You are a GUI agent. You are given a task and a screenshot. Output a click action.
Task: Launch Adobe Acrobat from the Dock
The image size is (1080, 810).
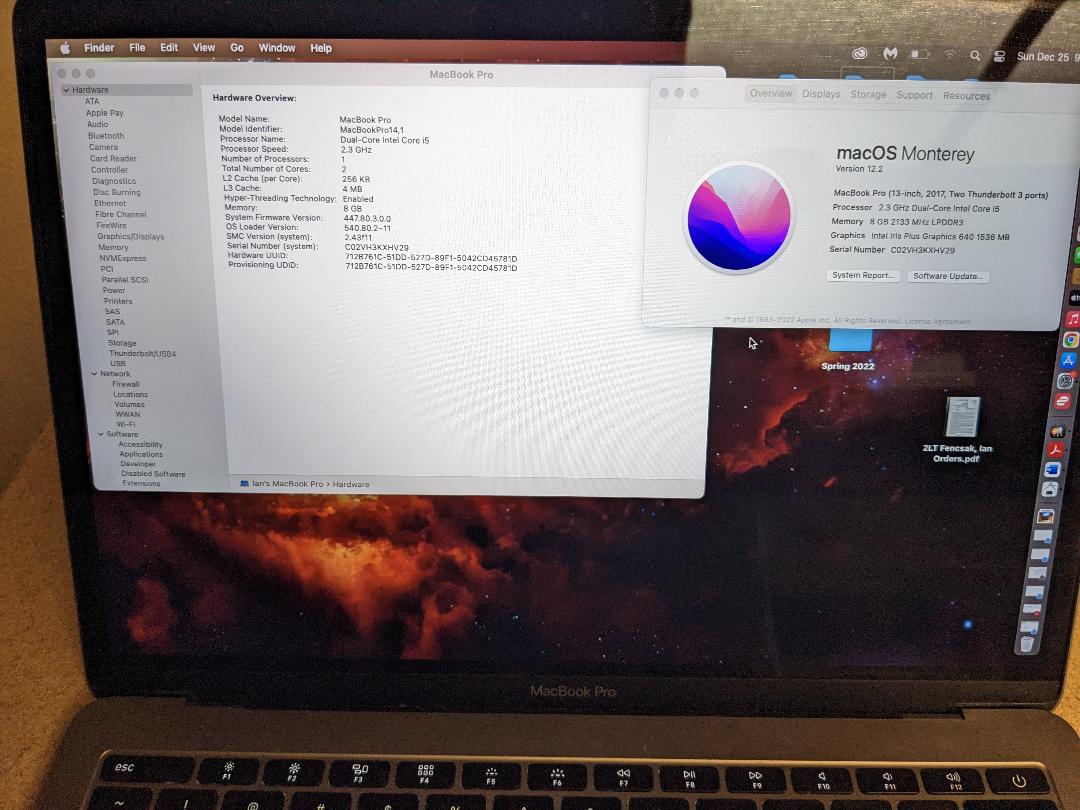coord(1056,450)
